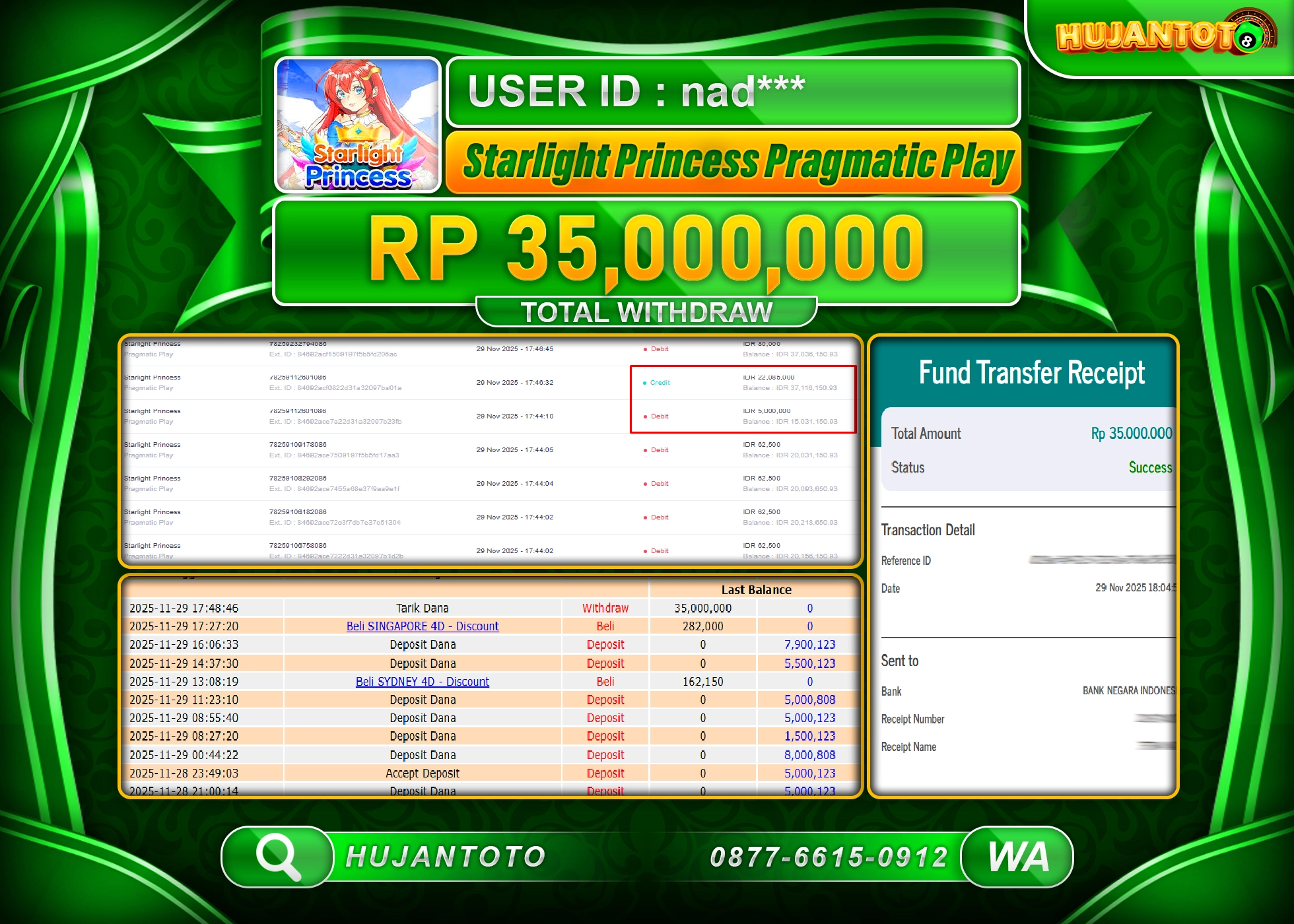The width and height of the screenshot is (1294, 924).
Task: Click the magnifying glass search icon
Action: tap(278, 856)
